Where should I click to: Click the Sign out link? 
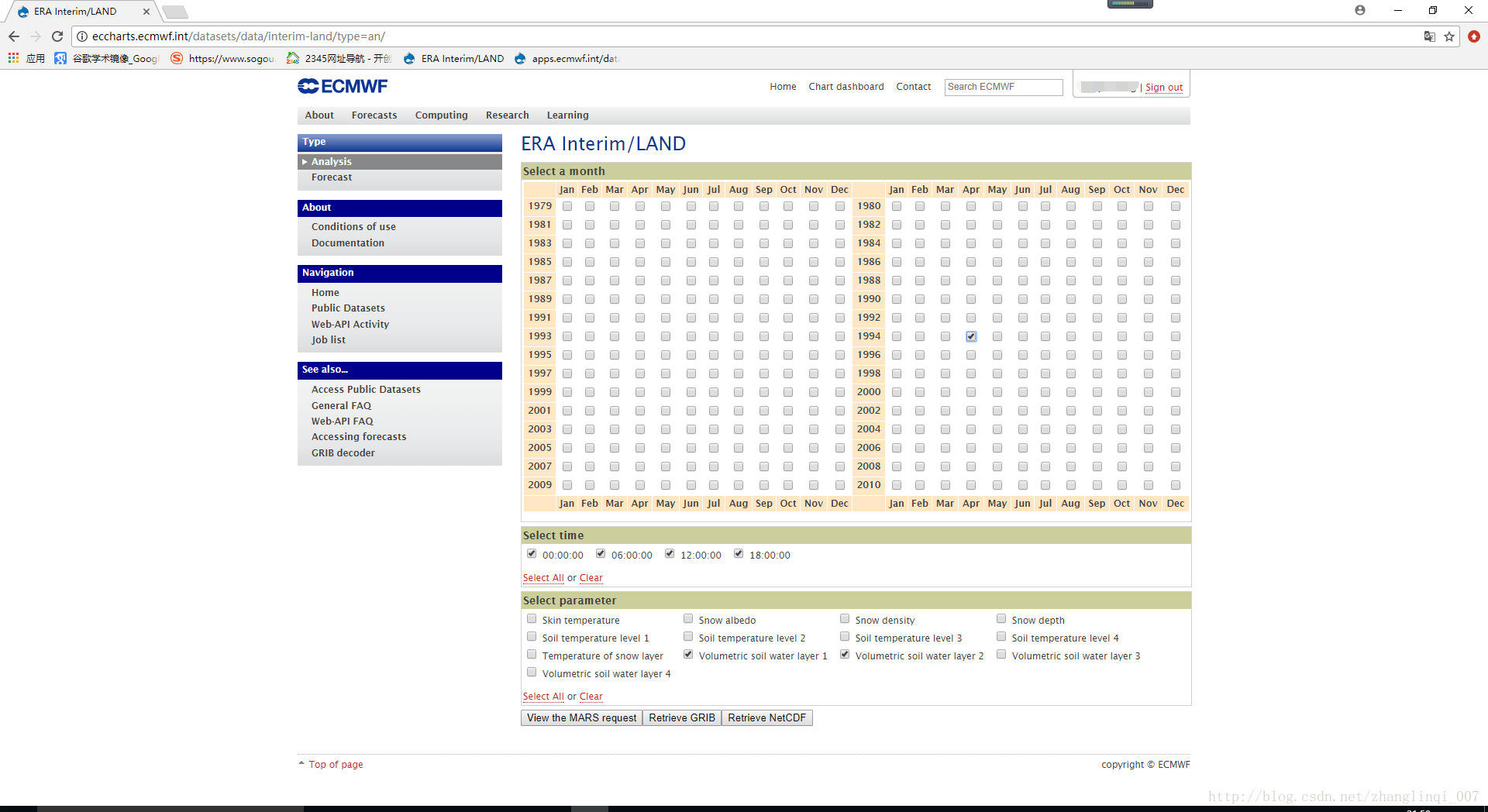click(1164, 88)
